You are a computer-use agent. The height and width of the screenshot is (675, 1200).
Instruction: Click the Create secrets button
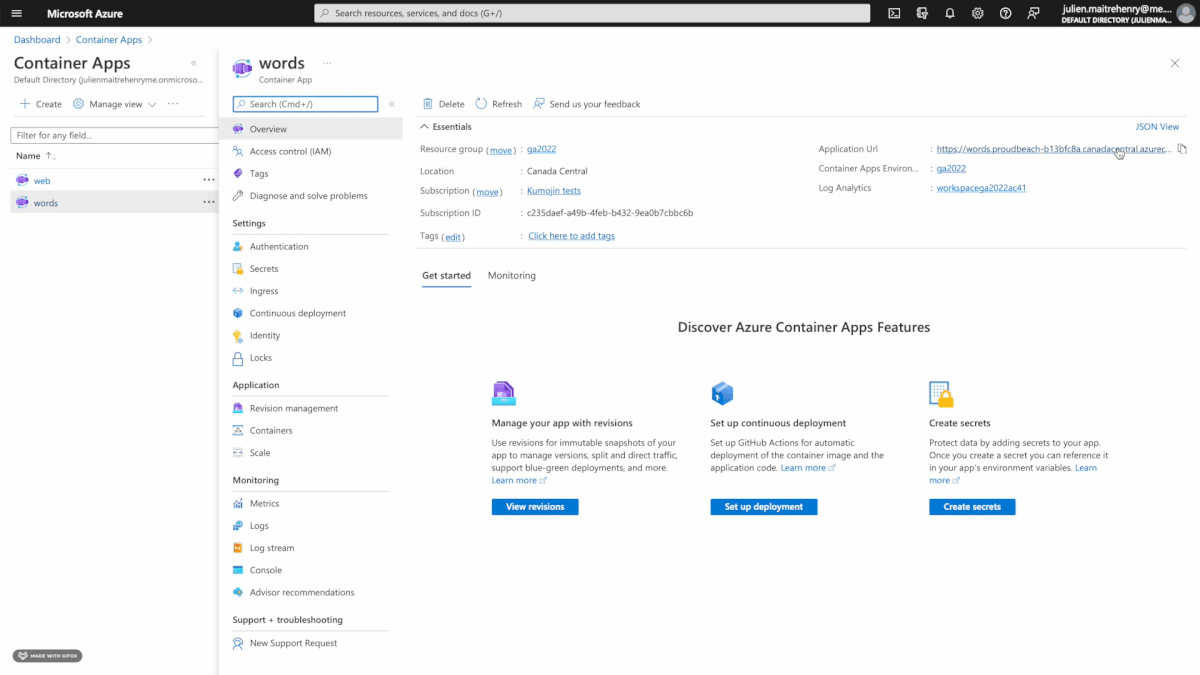coord(972,507)
